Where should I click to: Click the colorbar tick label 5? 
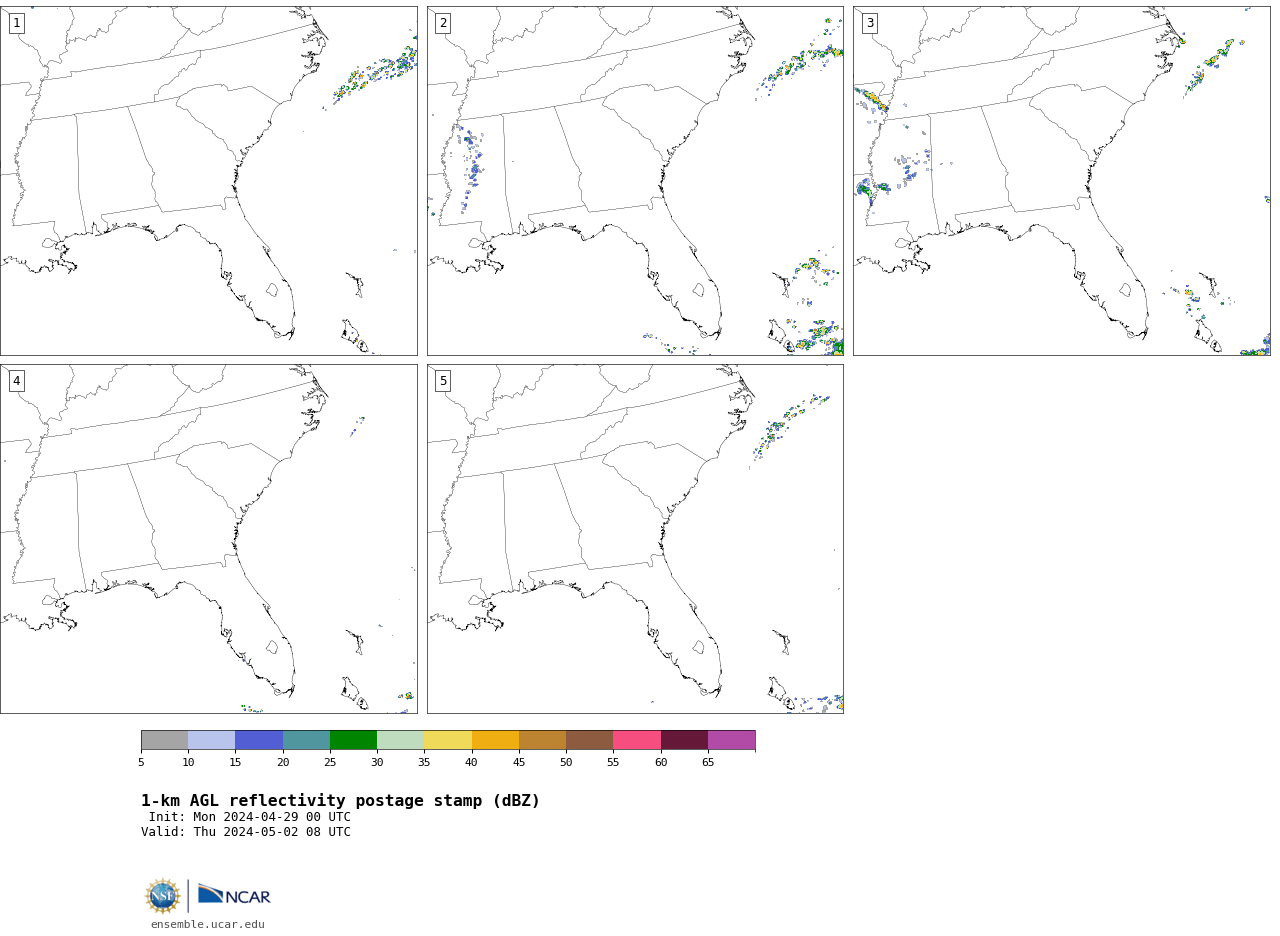(x=141, y=763)
